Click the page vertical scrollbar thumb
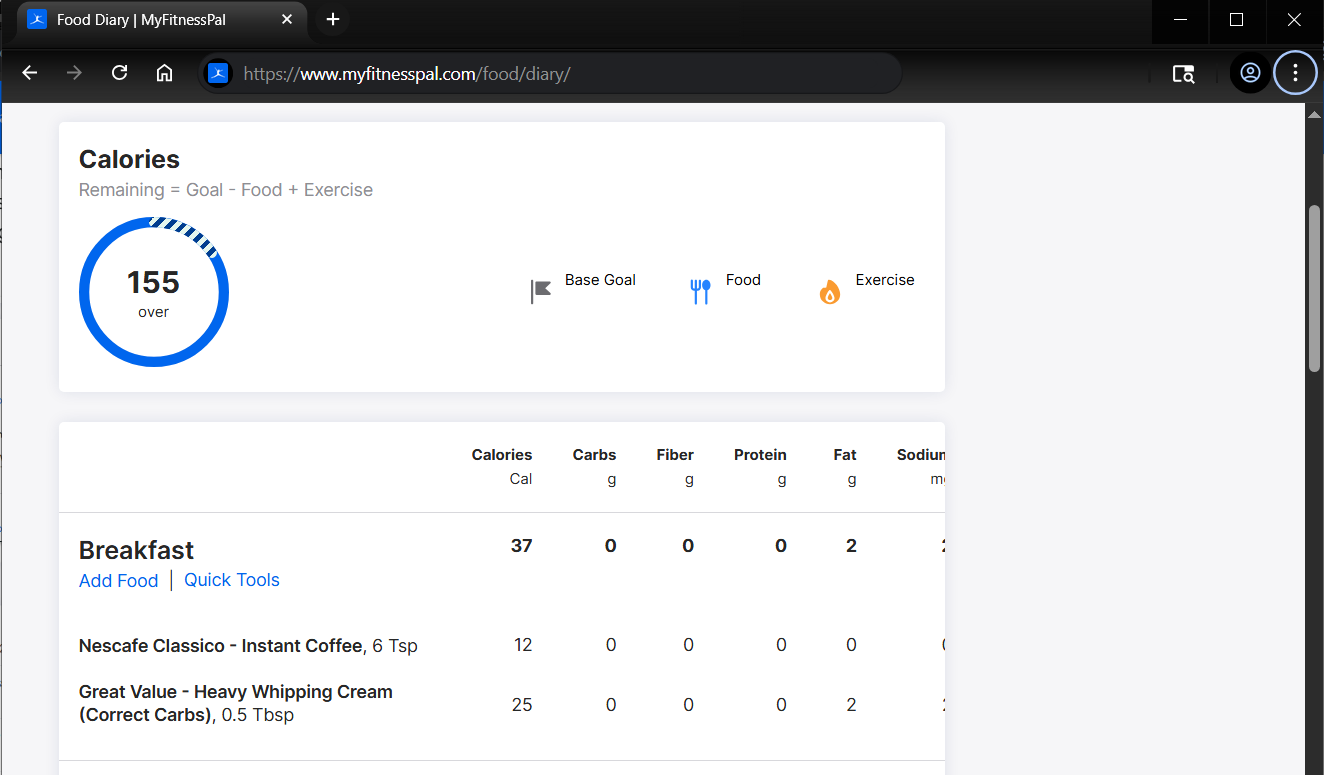 (x=1315, y=288)
